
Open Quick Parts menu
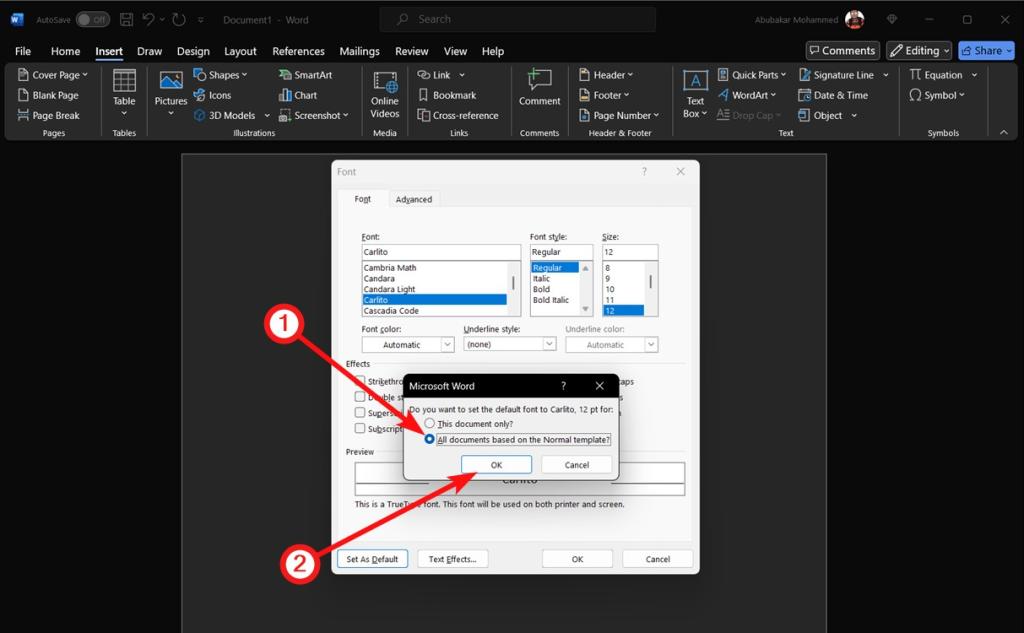pos(751,75)
